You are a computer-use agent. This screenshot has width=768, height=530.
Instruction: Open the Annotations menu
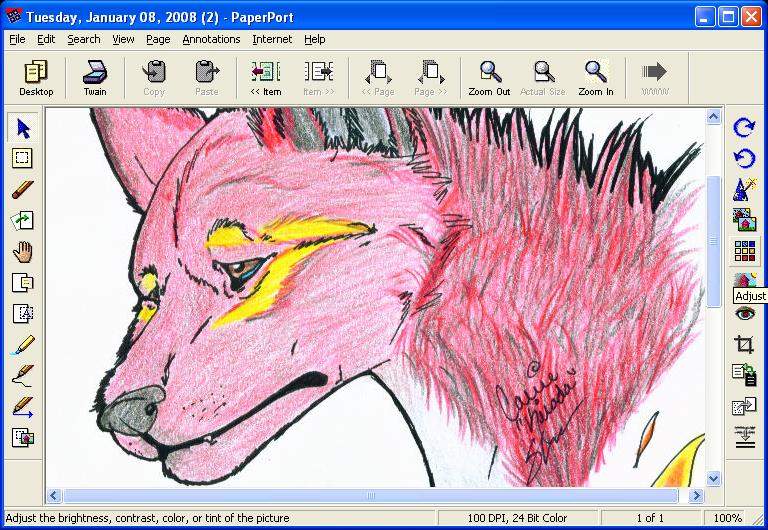(211, 39)
